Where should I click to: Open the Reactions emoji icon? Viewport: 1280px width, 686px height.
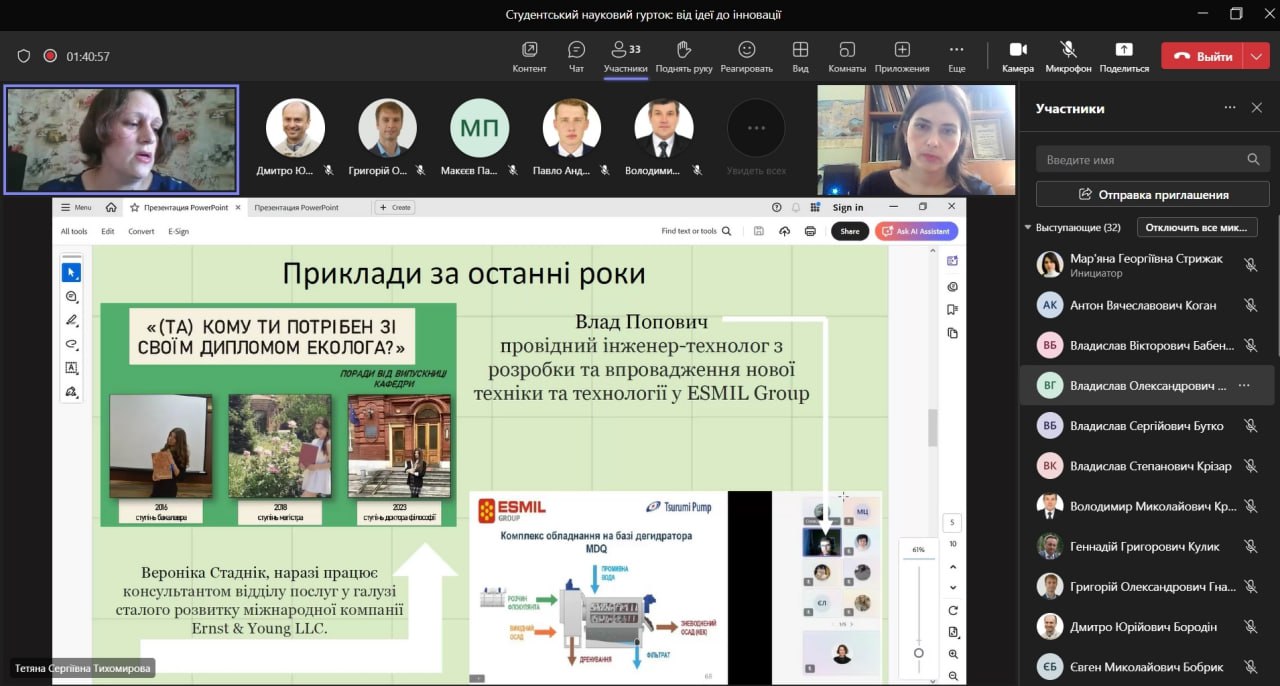click(746, 50)
